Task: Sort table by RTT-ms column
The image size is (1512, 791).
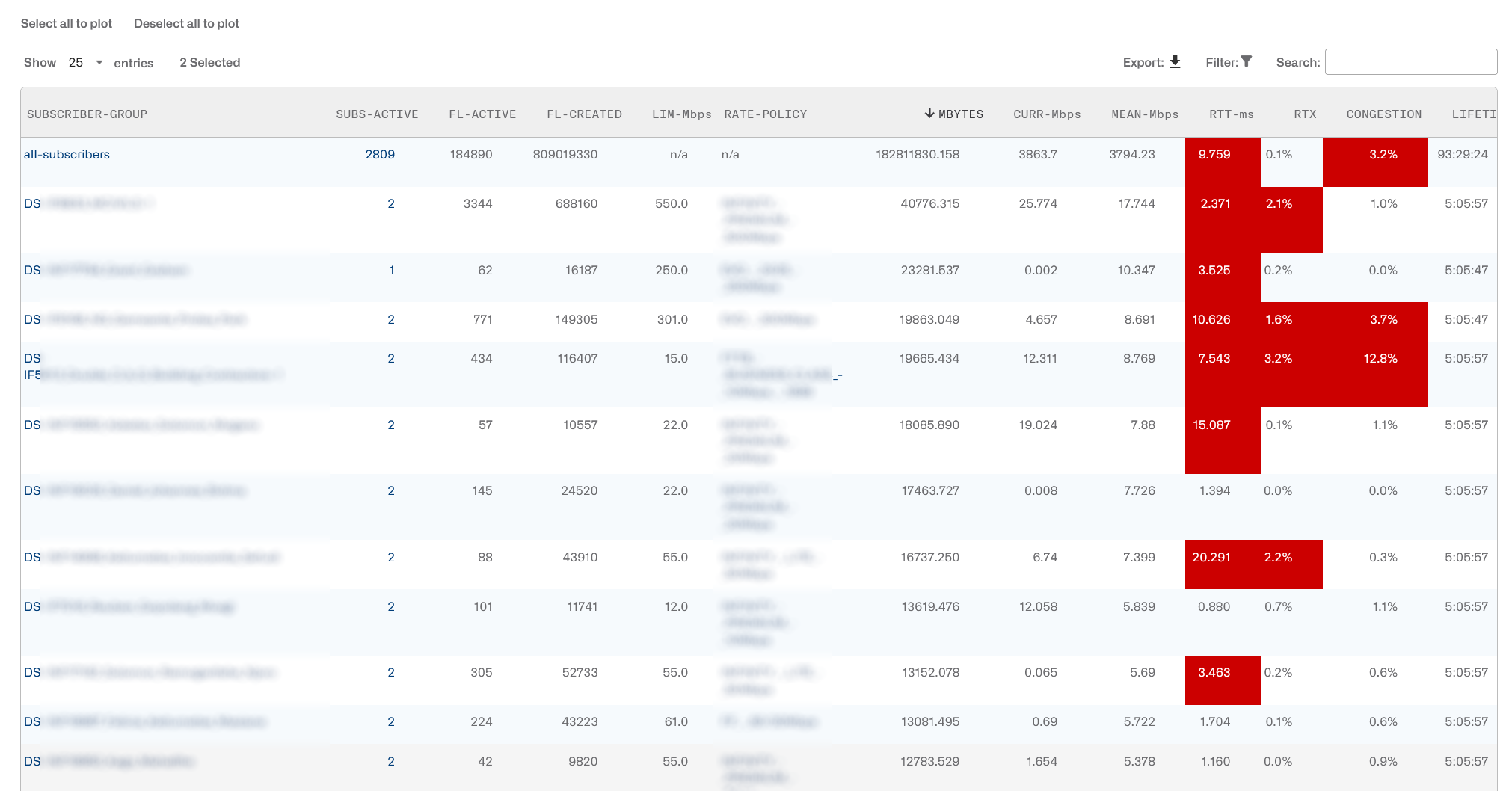Action: [1232, 114]
